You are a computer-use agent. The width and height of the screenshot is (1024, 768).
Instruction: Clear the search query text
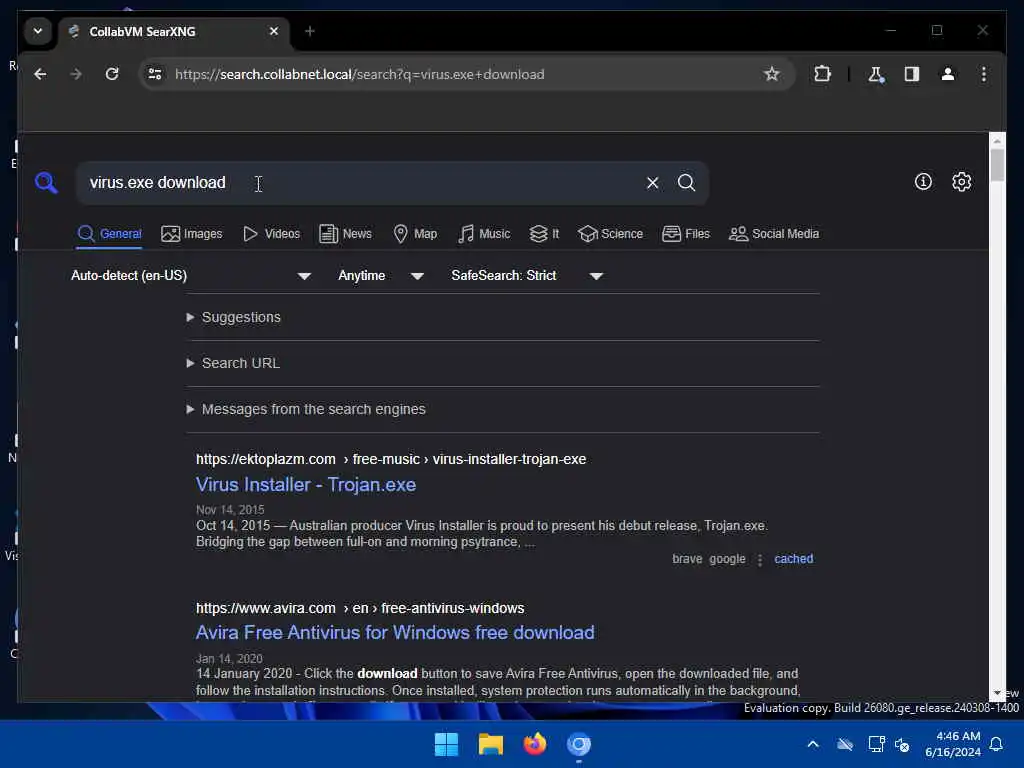[x=652, y=183]
